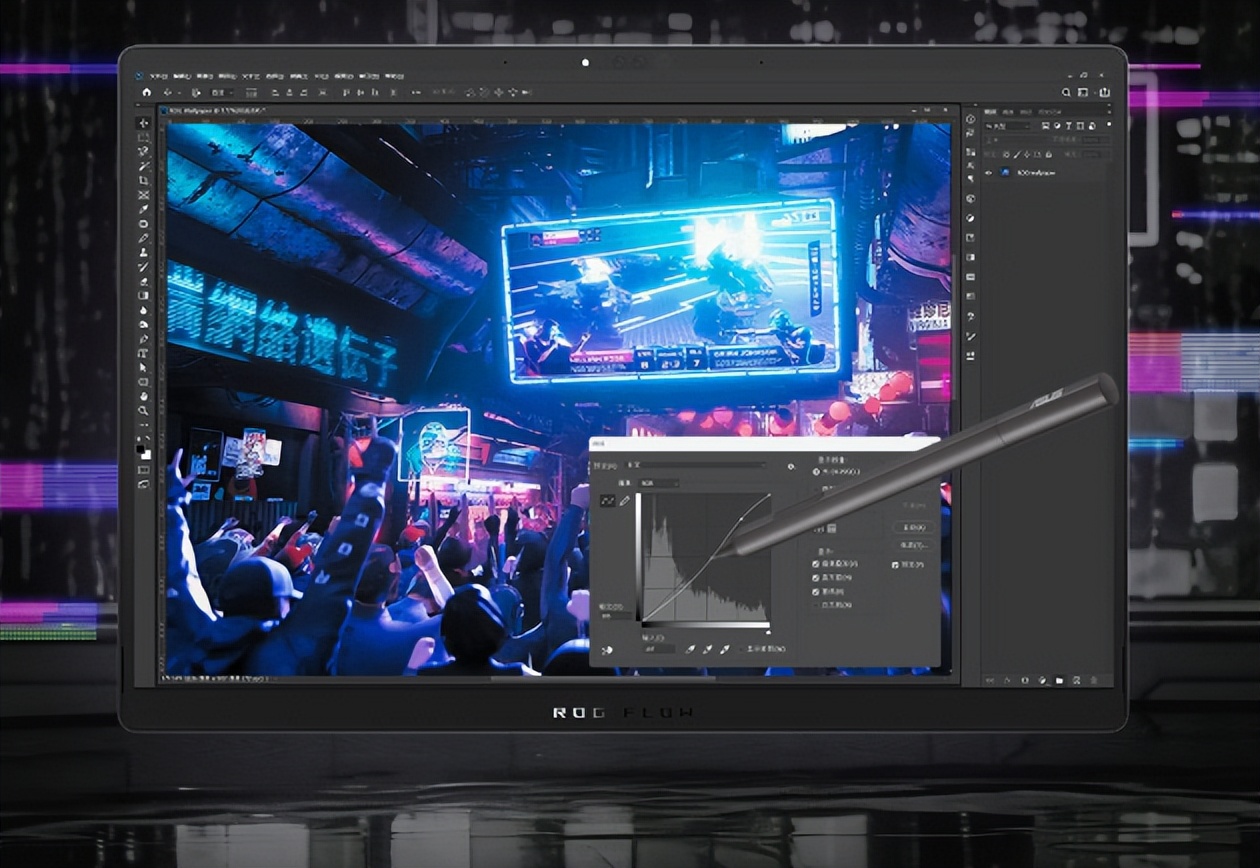Select the Frame tool
The image size is (1260, 868).
144,195
